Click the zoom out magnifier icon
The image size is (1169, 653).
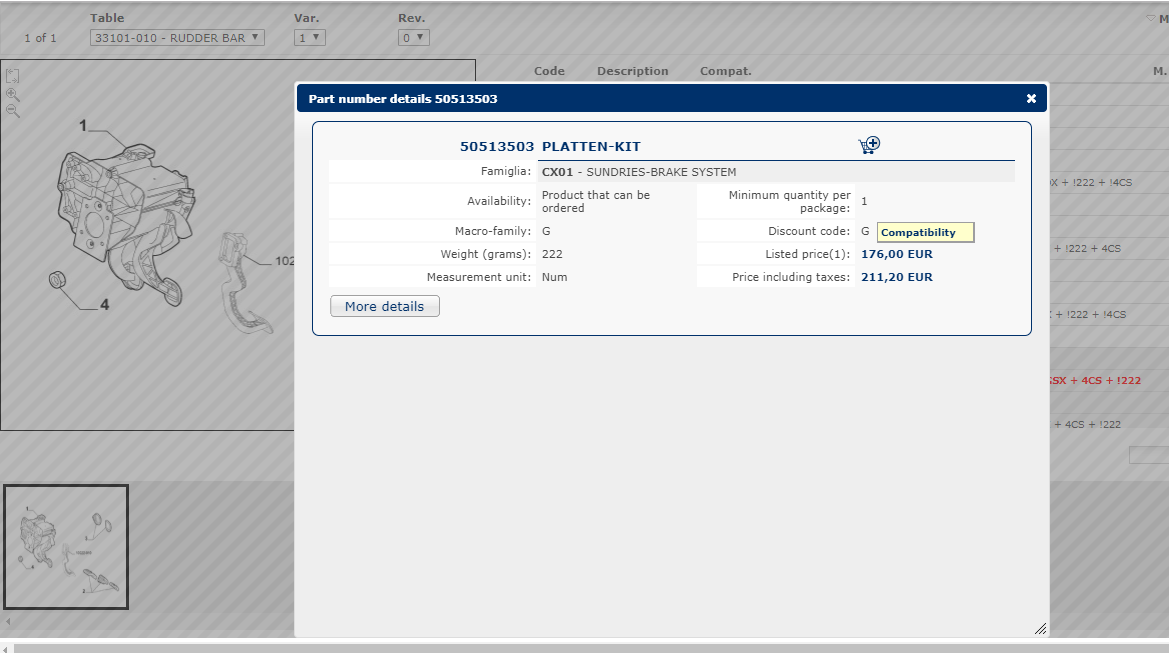click(13, 111)
